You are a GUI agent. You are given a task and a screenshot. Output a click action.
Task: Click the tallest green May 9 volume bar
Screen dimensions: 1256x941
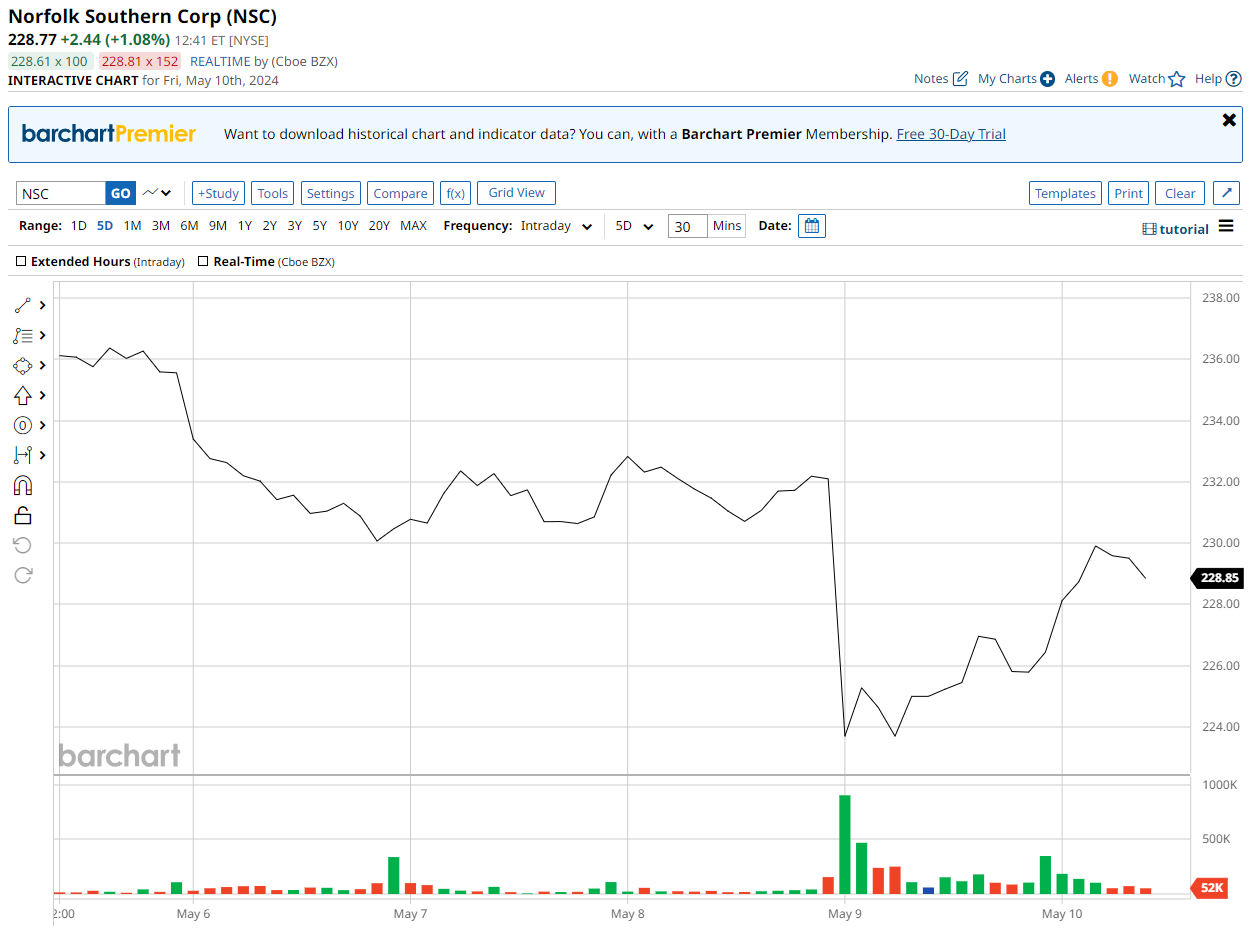(x=844, y=844)
